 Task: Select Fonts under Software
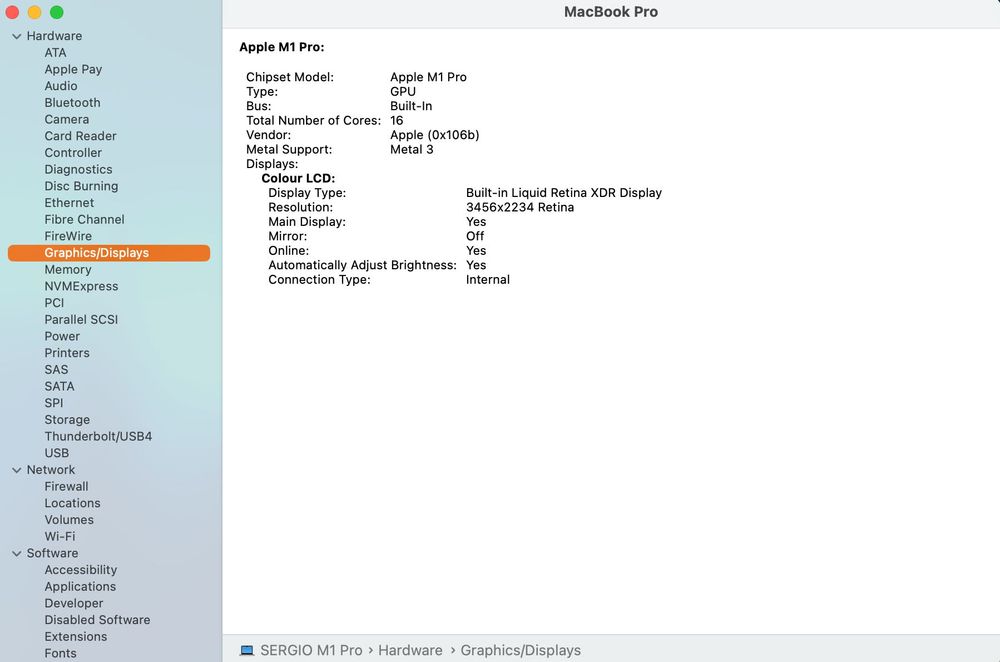coord(60,653)
